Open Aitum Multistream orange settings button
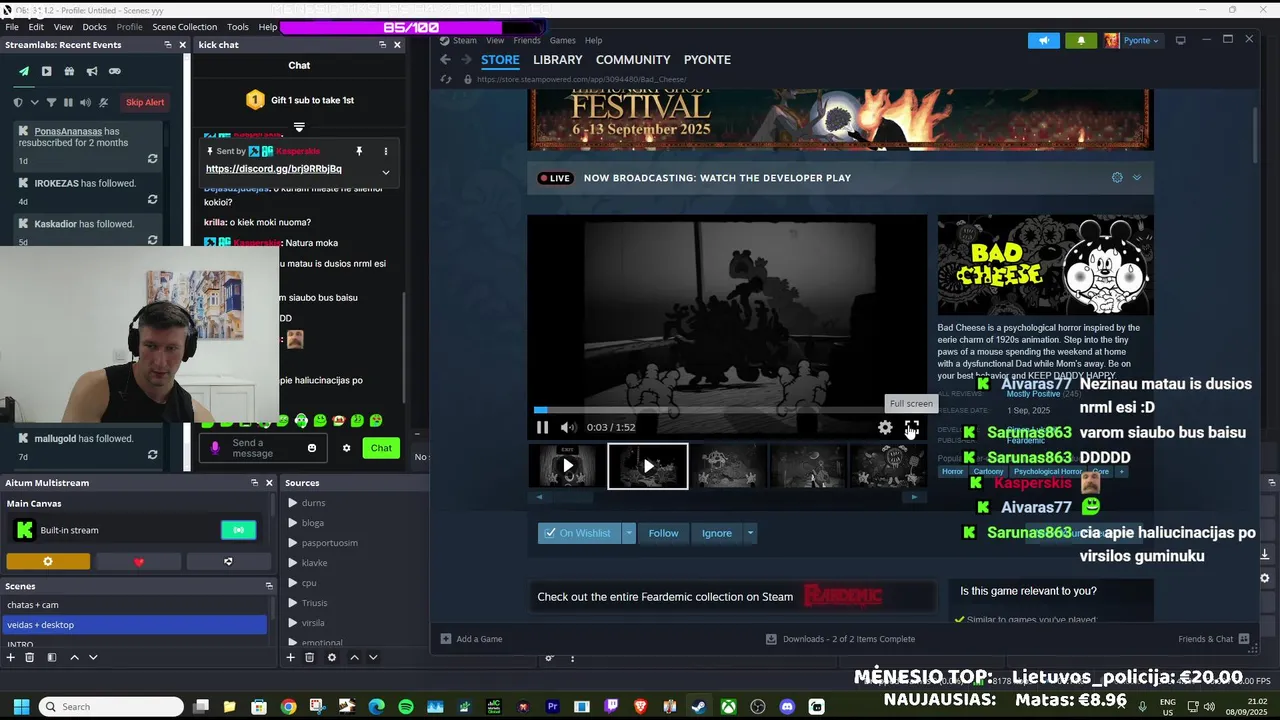This screenshot has width=1280, height=720. point(48,562)
